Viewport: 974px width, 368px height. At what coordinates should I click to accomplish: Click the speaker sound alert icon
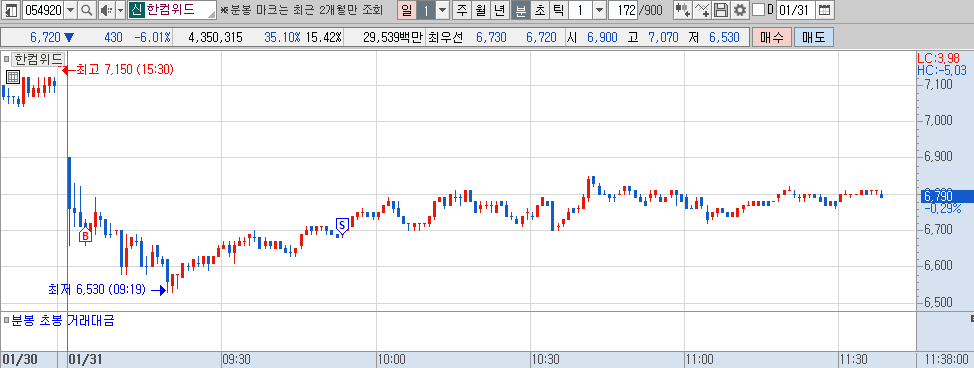(x=106, y=10)
